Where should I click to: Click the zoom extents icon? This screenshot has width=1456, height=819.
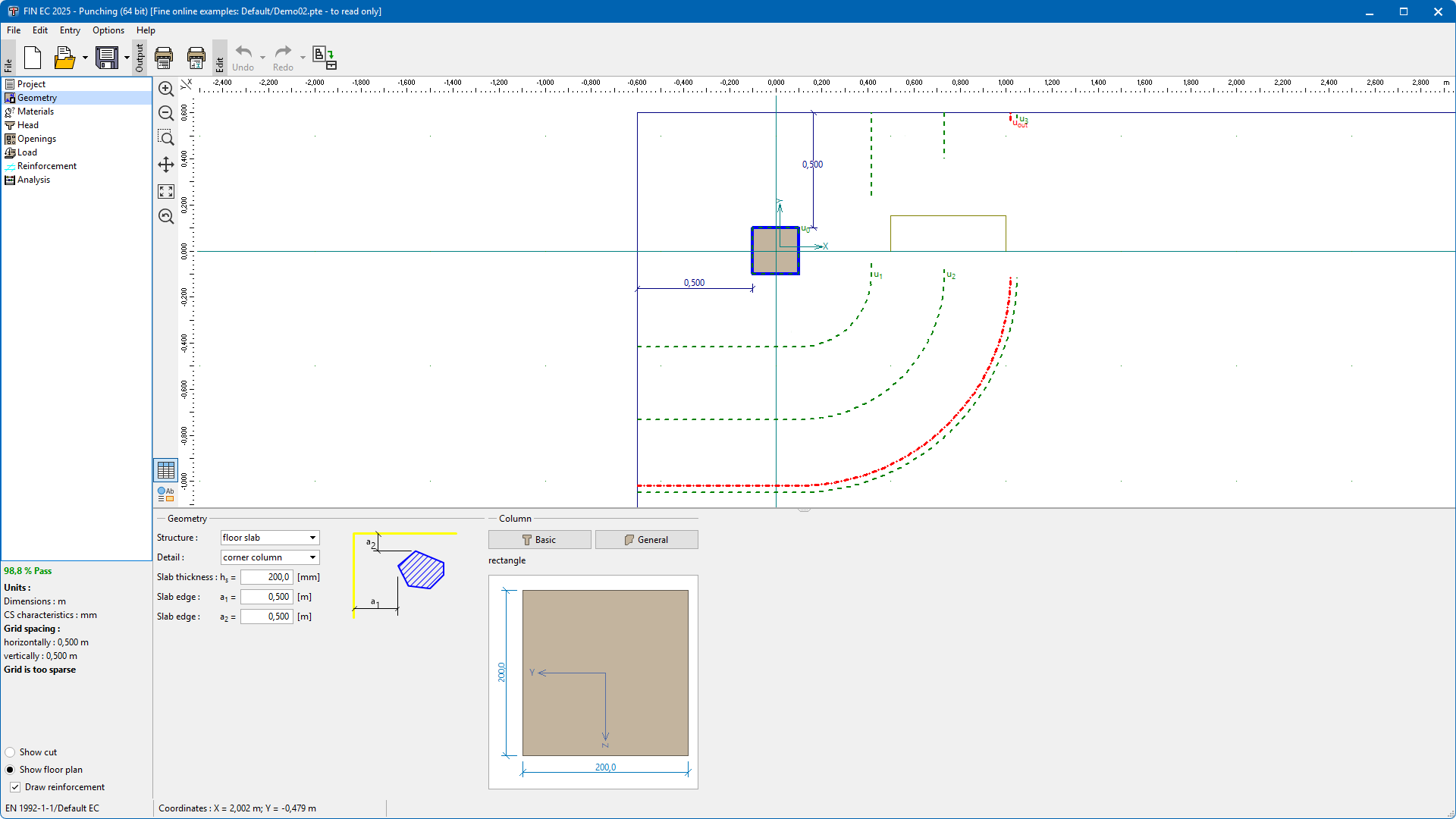[166, 192]
